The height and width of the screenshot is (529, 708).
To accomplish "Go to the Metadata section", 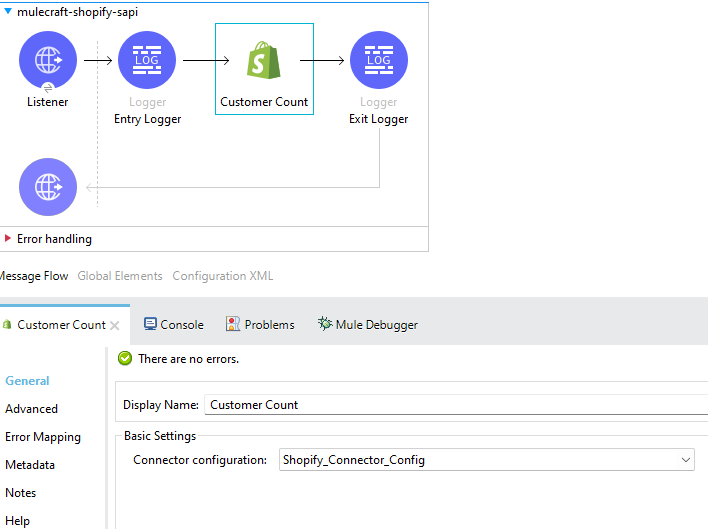I will point(30,465).
